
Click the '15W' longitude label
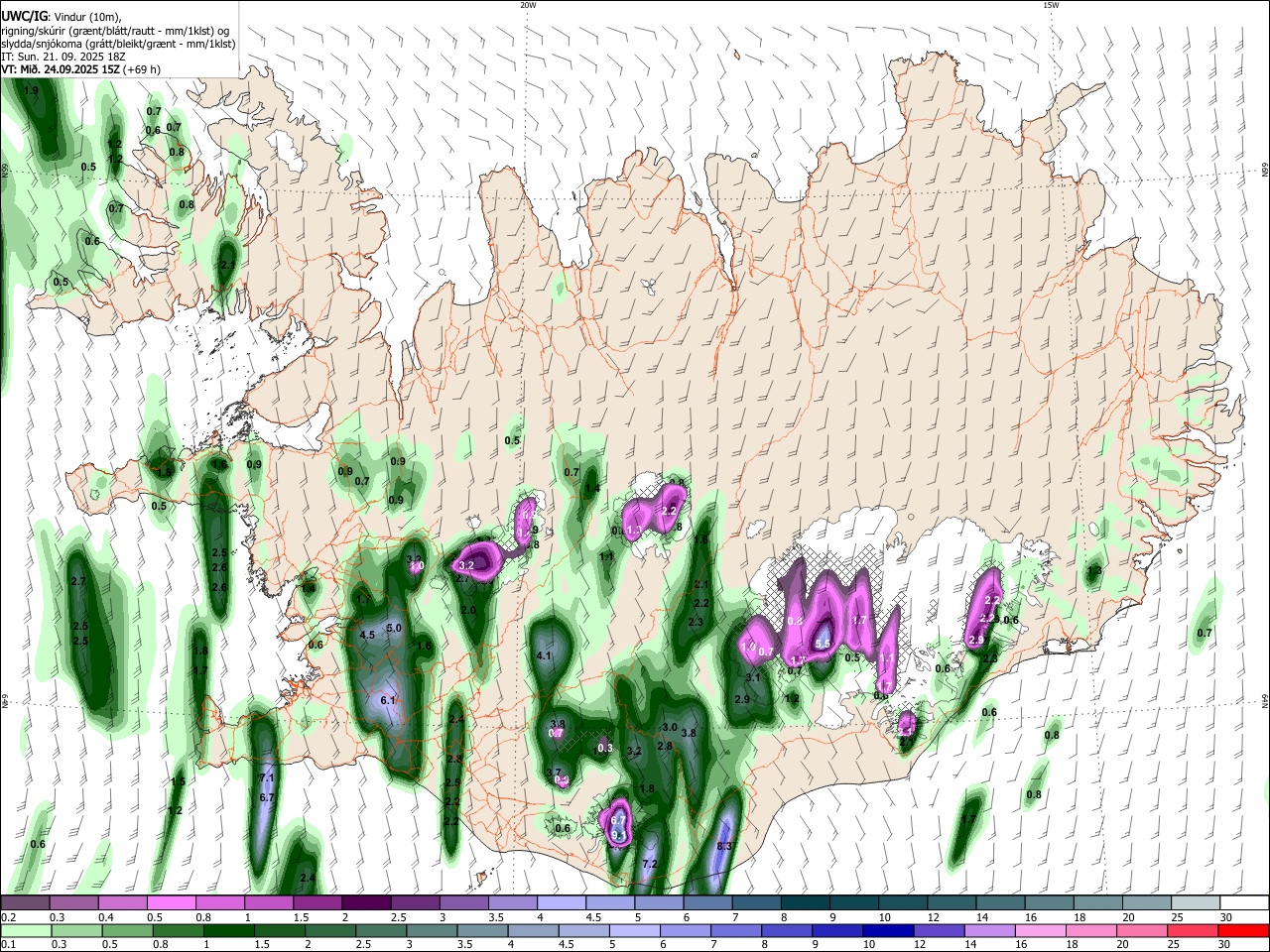click(1052, 5)
